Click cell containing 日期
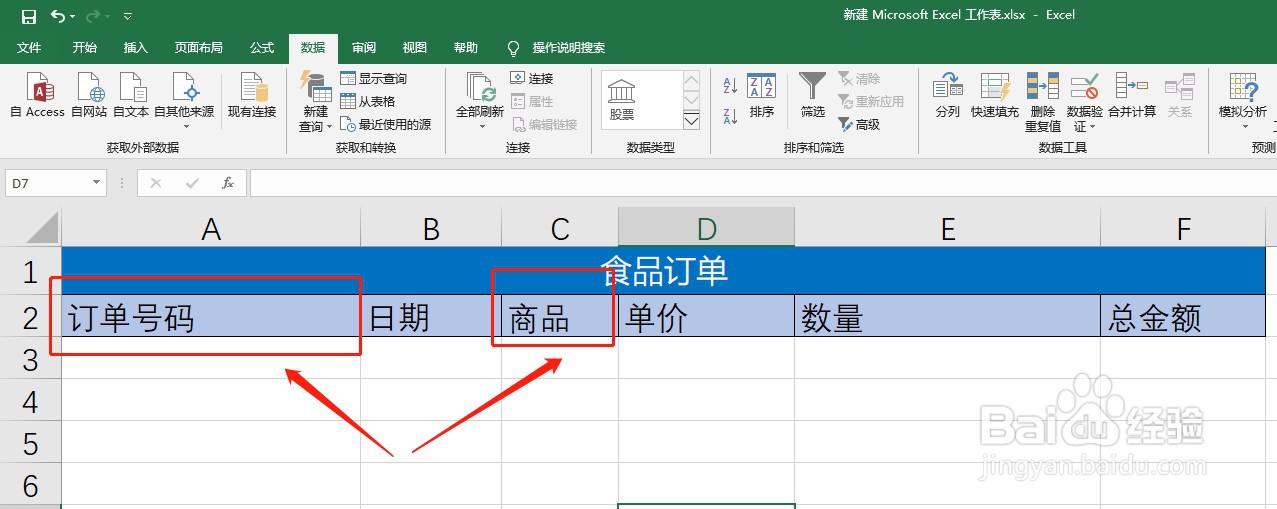This screenshot has width=1277, height=509. [431, 317]
